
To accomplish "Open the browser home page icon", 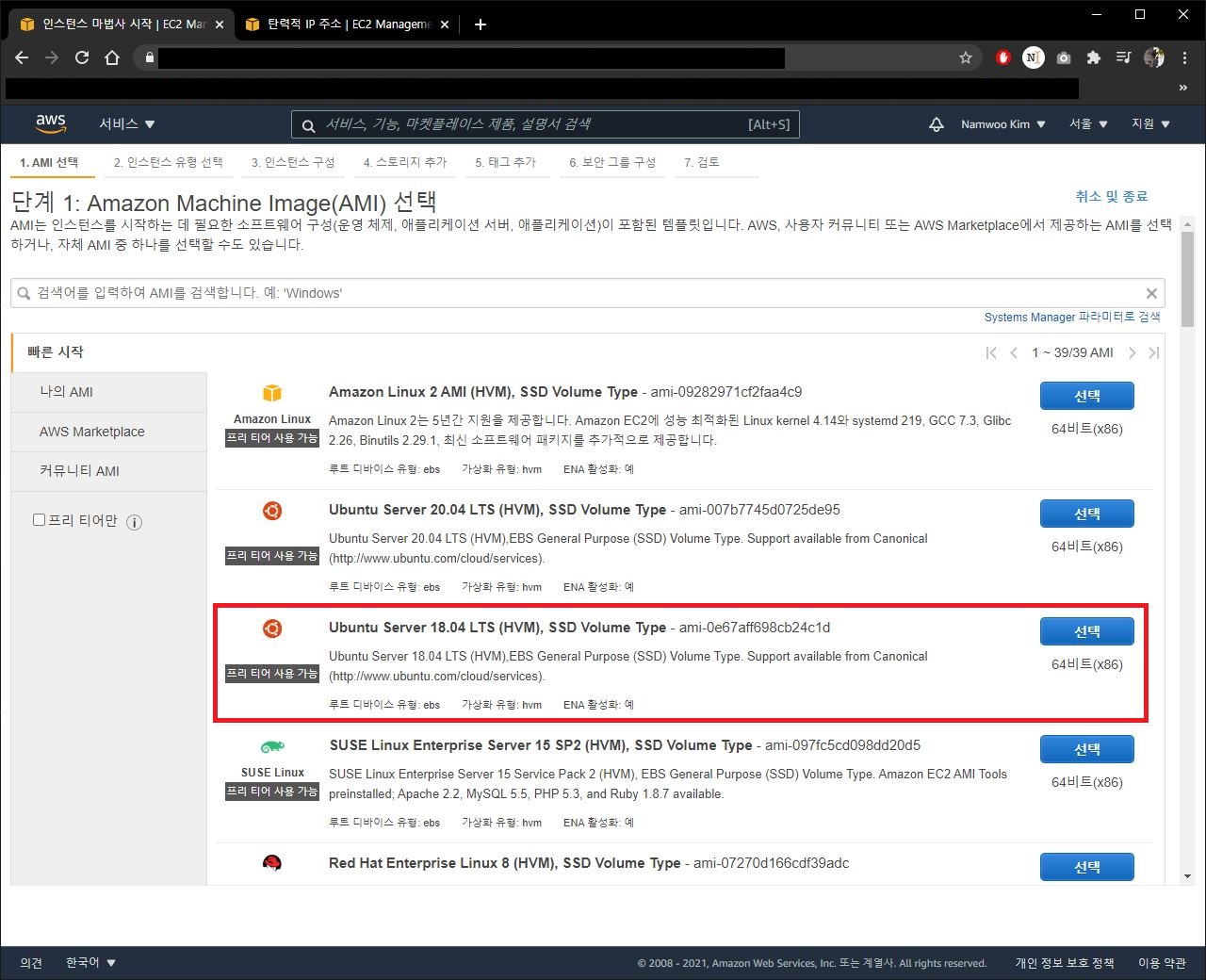I will tap(112, 57).
